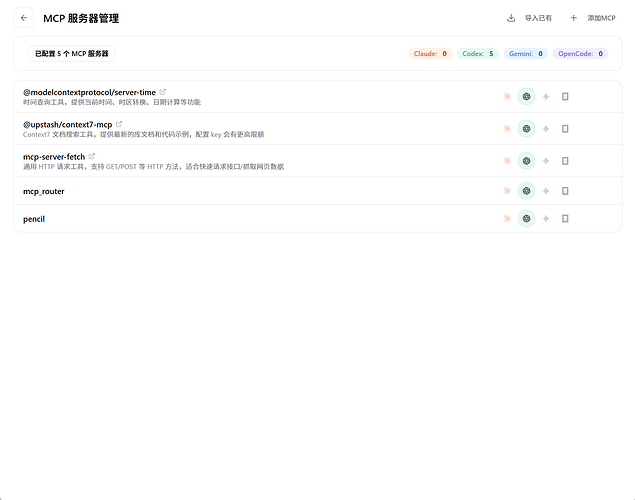The width and height of the screenshot is (635, 500).
Task: Enable Gemini for mcp_router row
Action: [546, 191]
